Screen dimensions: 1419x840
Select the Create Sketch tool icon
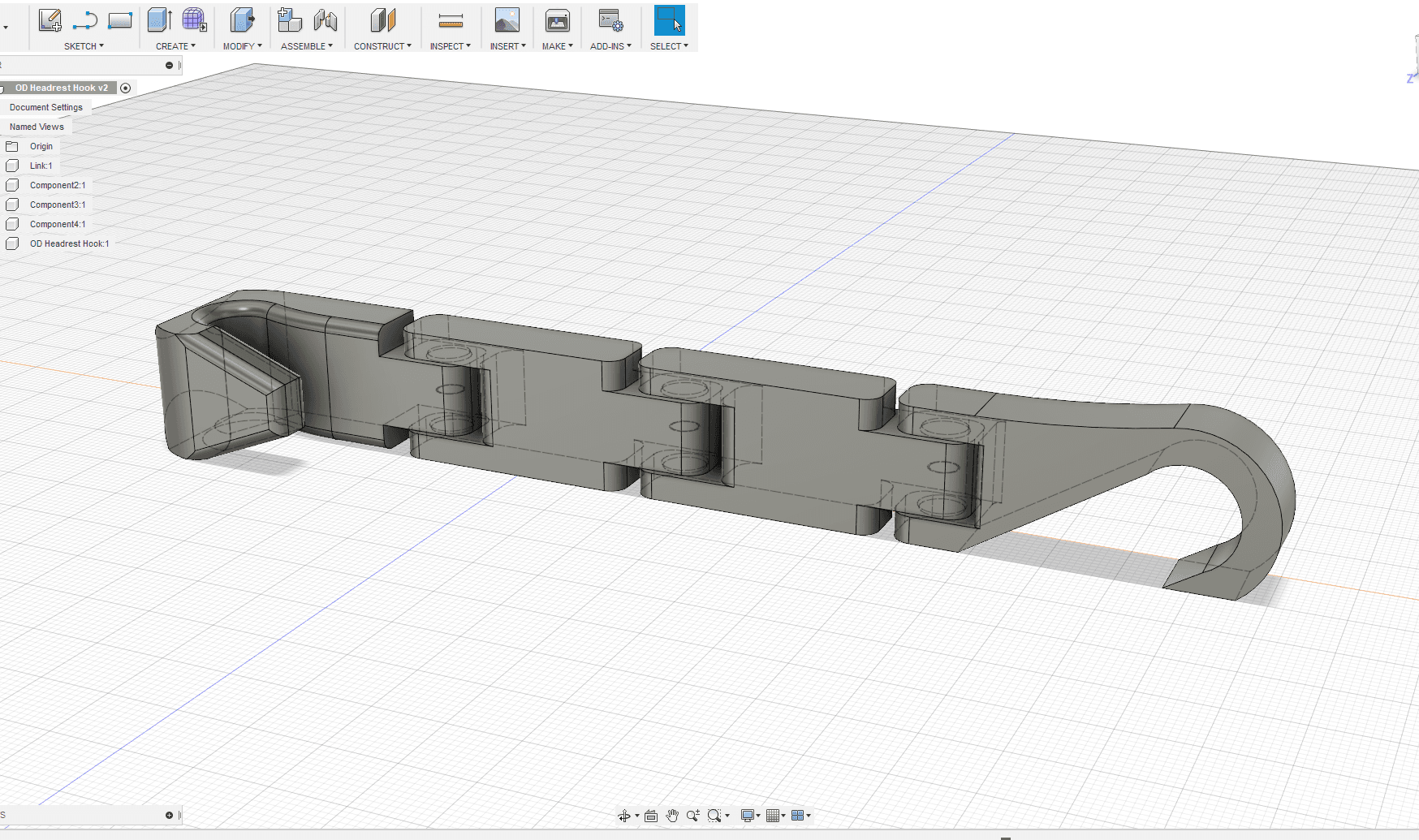(x=50, y=21)
